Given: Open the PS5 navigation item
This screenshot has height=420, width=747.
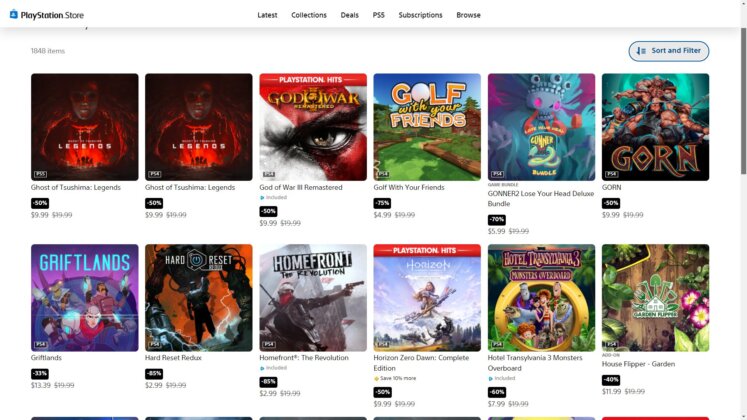Looking at the screenshot, I should [378, 15].
